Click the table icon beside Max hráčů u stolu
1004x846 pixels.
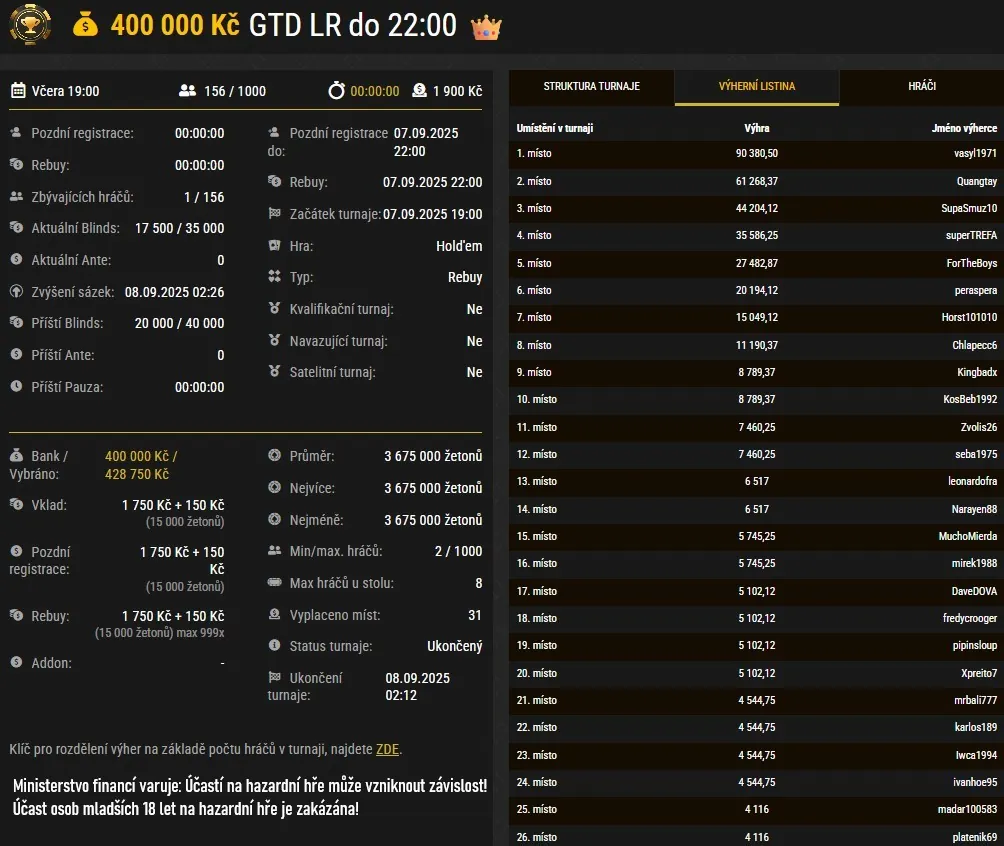(275, 582)
